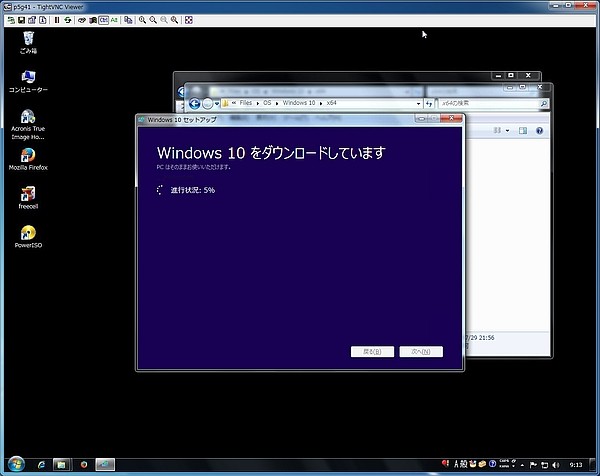Screen dimensions: 600x476
Task: Click the IME input mode A icon
Action: click(x=456, y=464)
